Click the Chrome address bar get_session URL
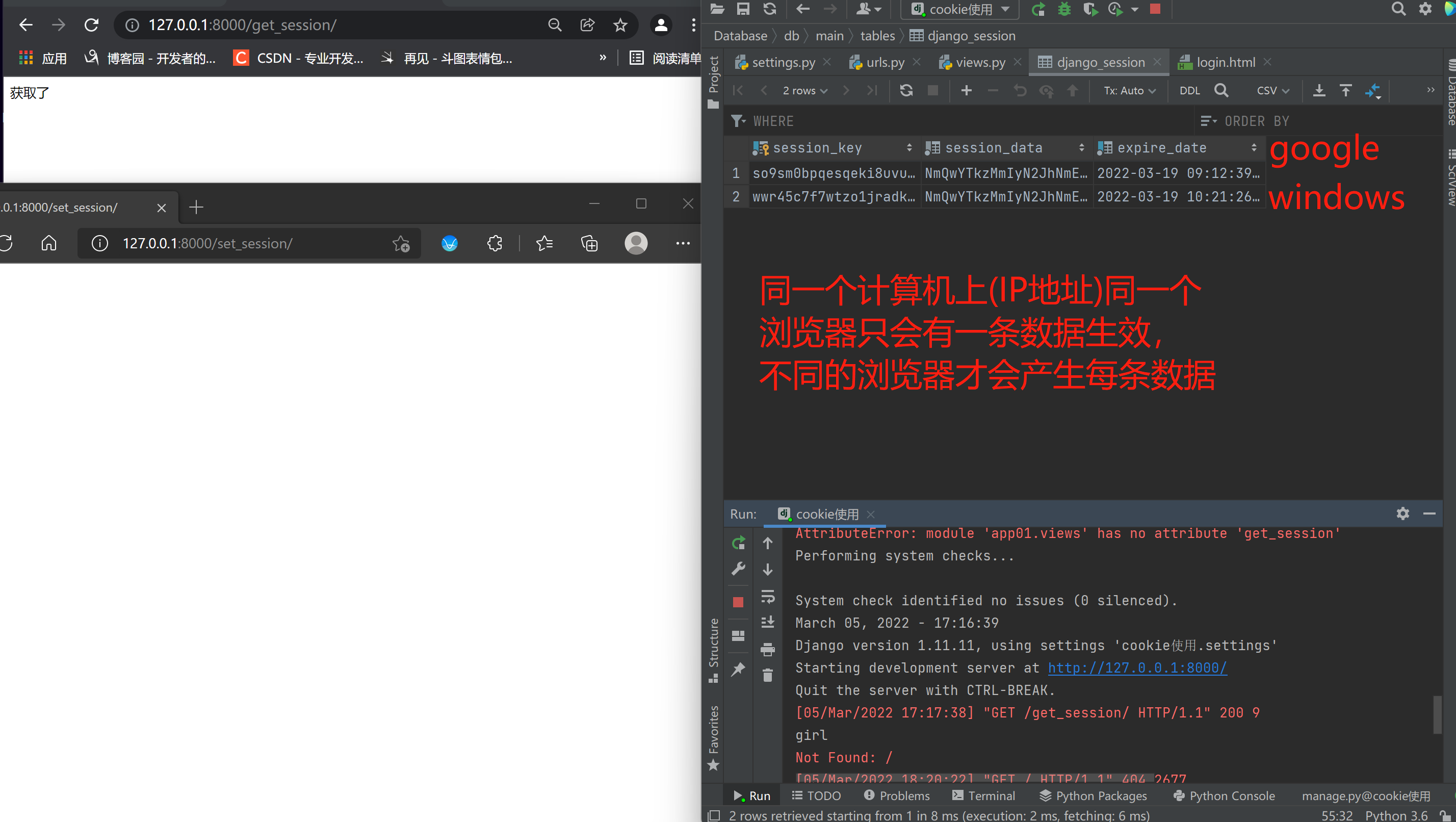The image size is (1456, 822). point(243,25)
